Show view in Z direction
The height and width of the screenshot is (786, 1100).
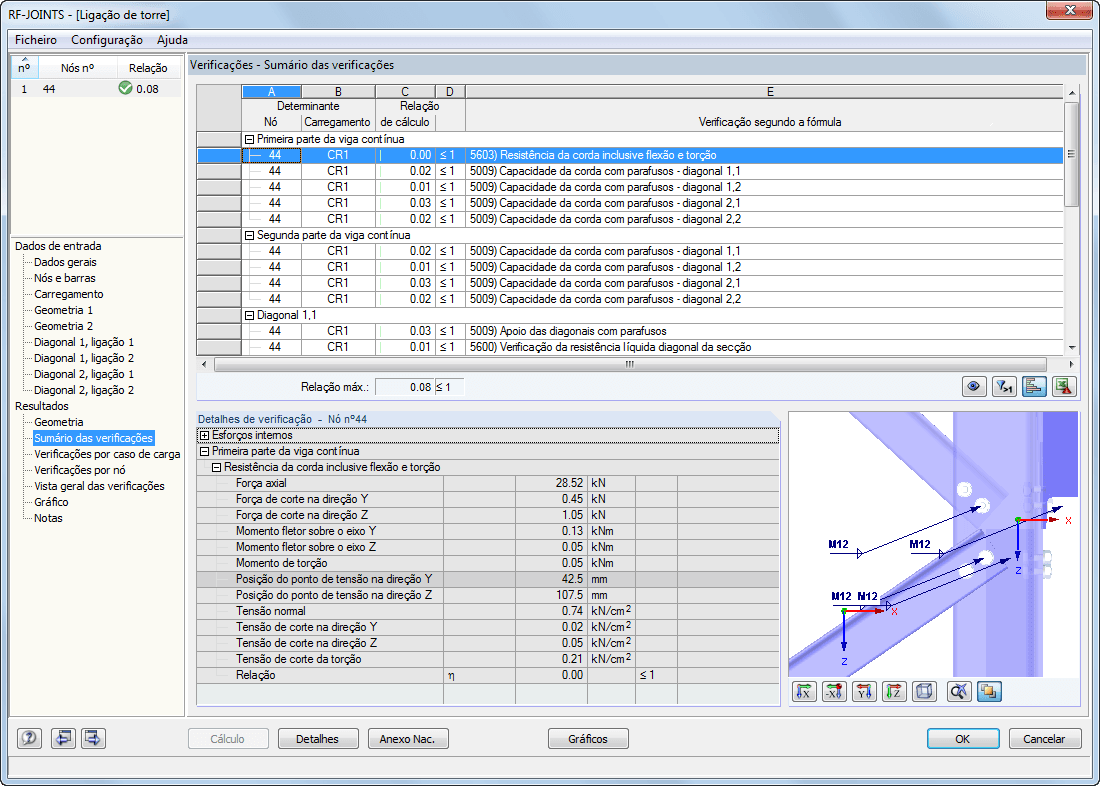point(894,692)
